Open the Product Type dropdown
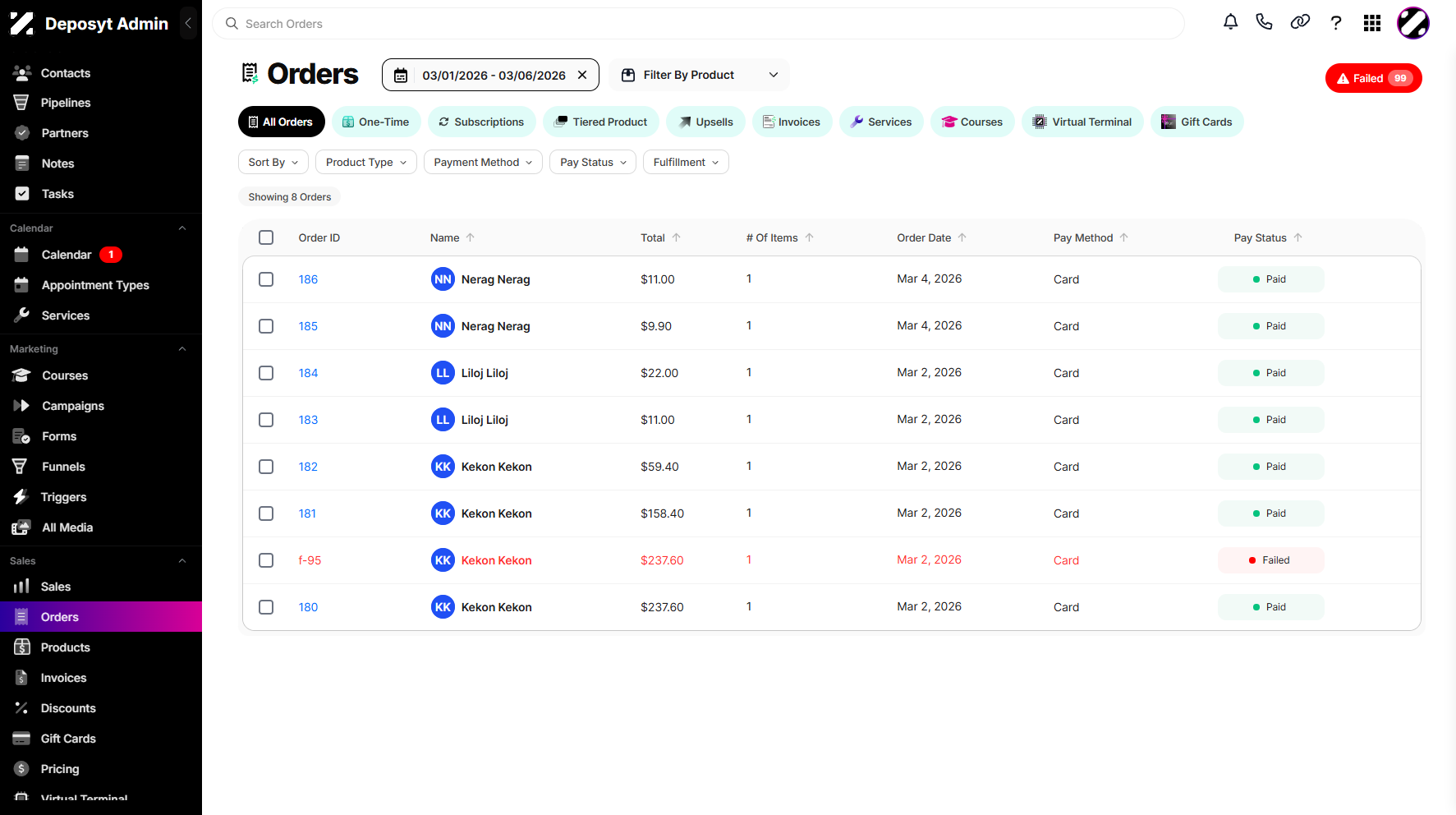 [x=366, y=162]
